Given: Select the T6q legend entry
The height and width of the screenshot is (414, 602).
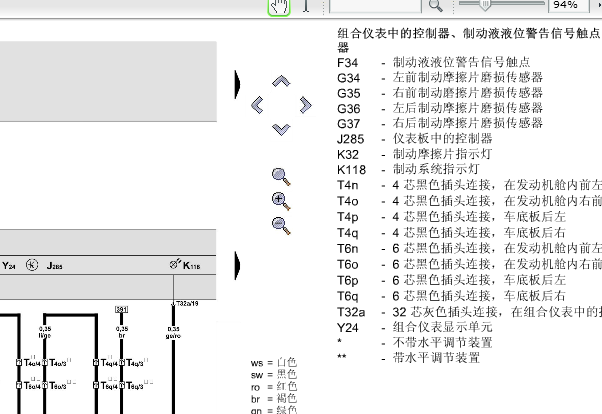Looking at the screenshot, I should [452, 296].
